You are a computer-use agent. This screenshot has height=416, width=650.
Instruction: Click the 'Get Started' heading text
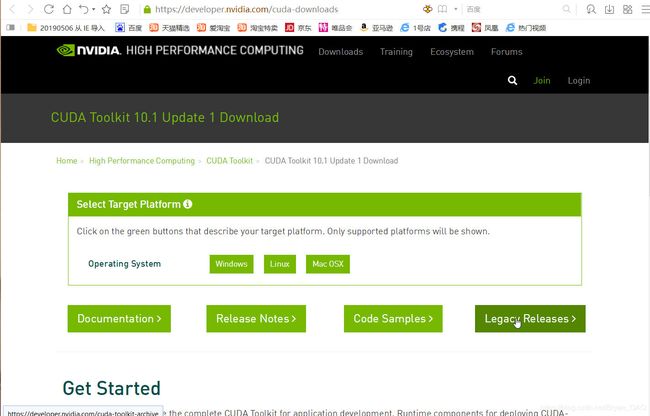pos(112,388)
